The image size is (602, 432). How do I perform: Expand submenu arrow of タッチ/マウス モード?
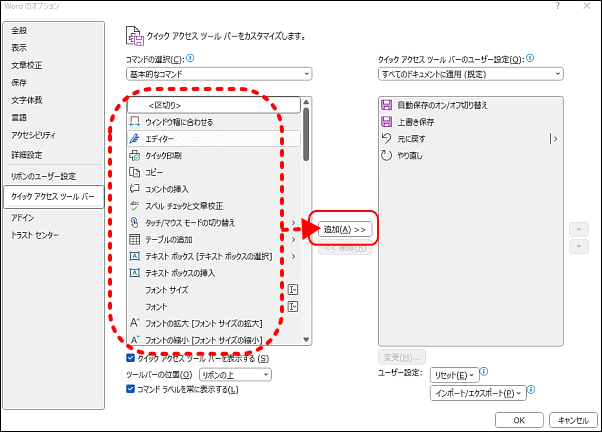tap(293, 223)
